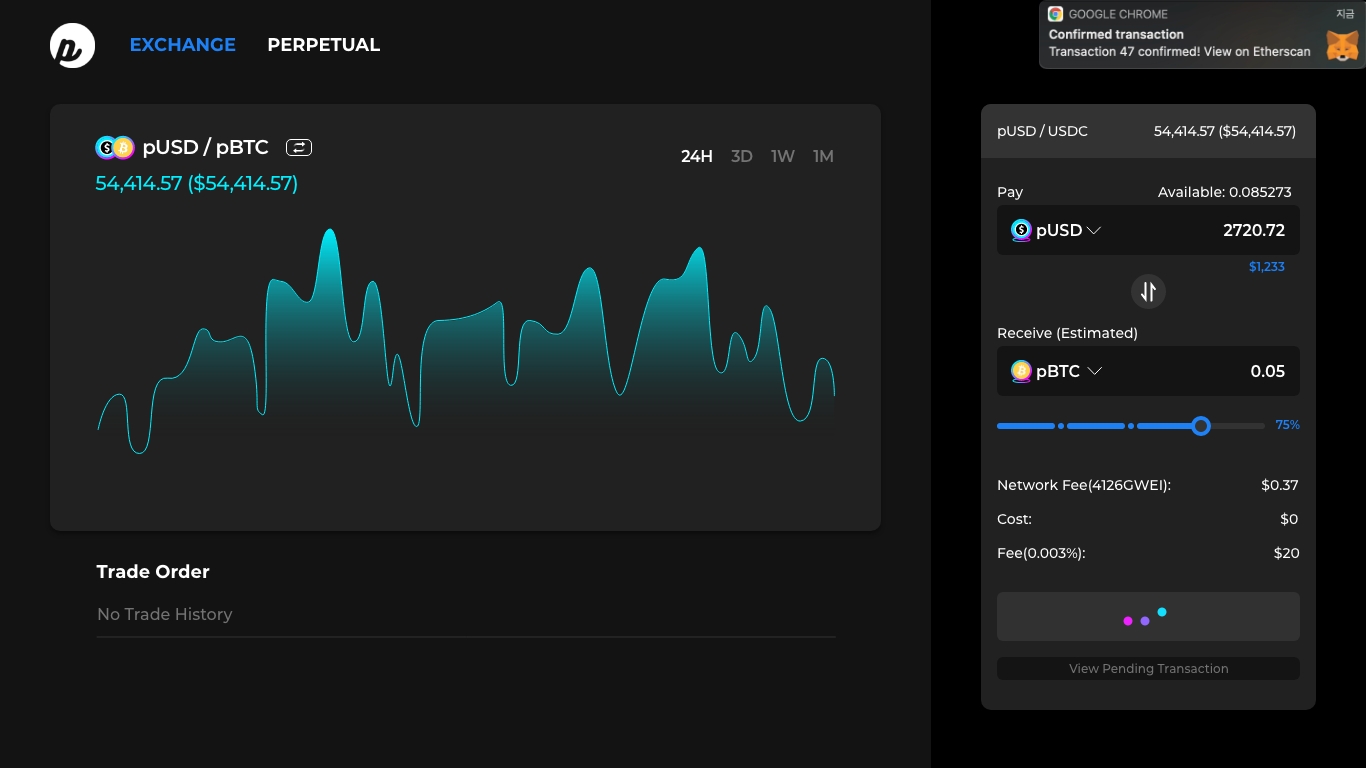Click the Google Chrome icon in notification
The image size is (1366, 768).
(1056, 14)
